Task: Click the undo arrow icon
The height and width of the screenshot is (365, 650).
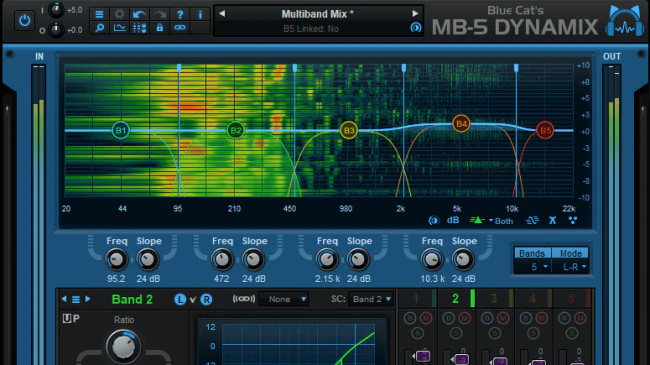Action: click(x=139, y=15)
